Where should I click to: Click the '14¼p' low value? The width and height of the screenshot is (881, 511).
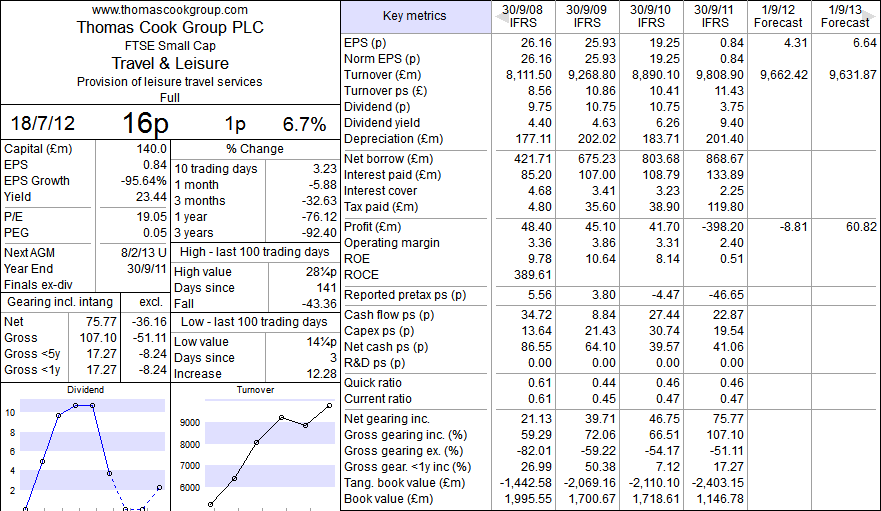click(x=321, y=342)
